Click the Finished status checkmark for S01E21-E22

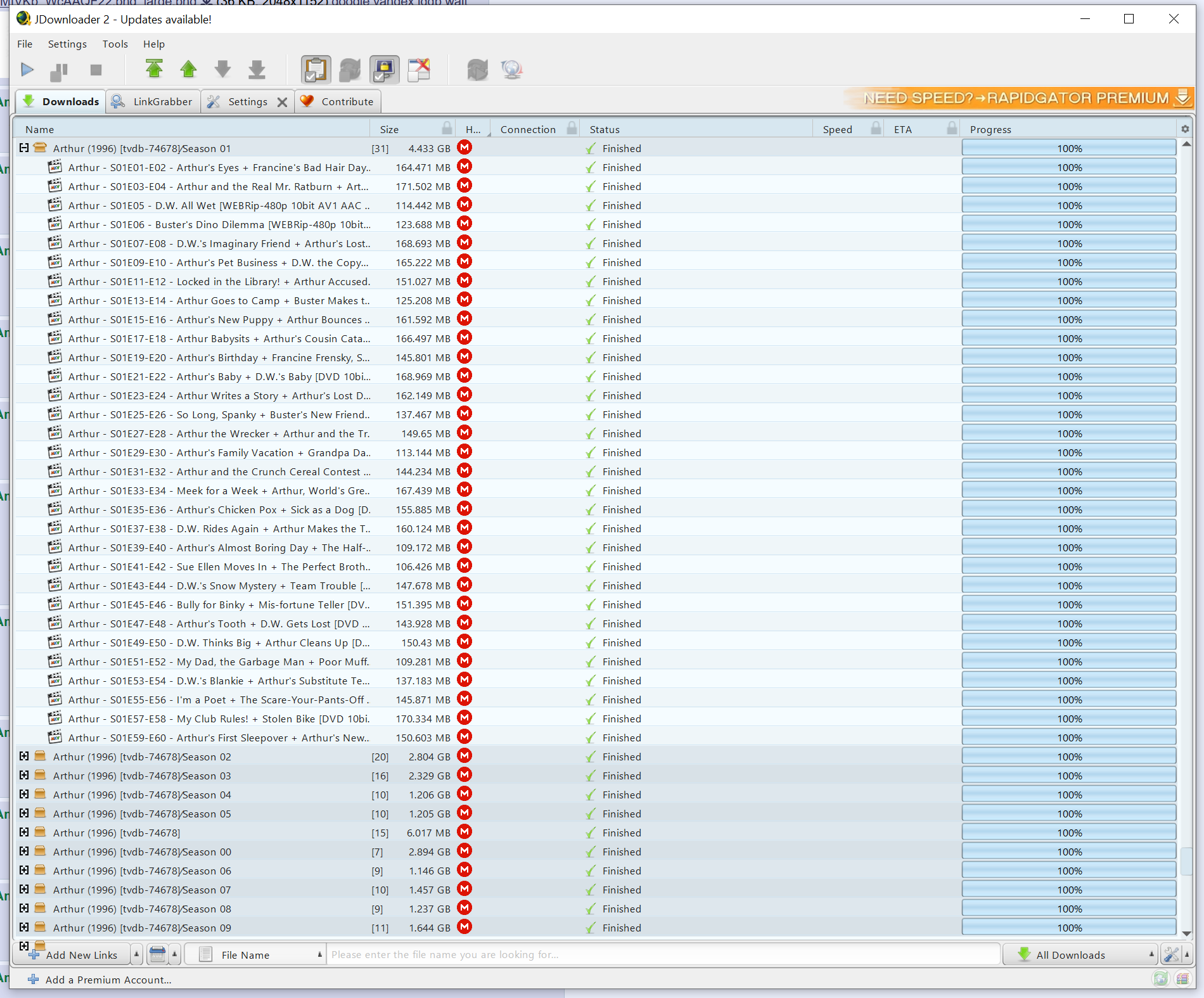coord(591,376)
